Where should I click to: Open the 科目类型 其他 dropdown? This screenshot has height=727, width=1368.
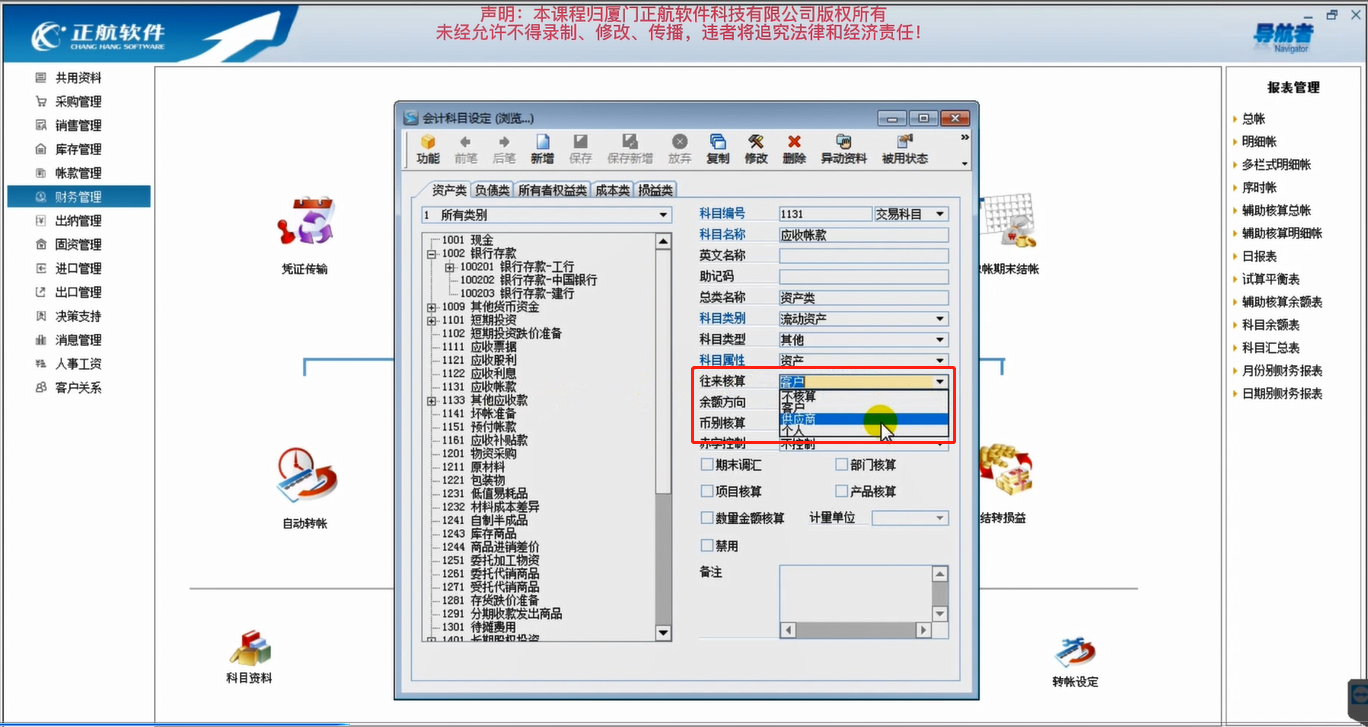[x=940, y=340]
